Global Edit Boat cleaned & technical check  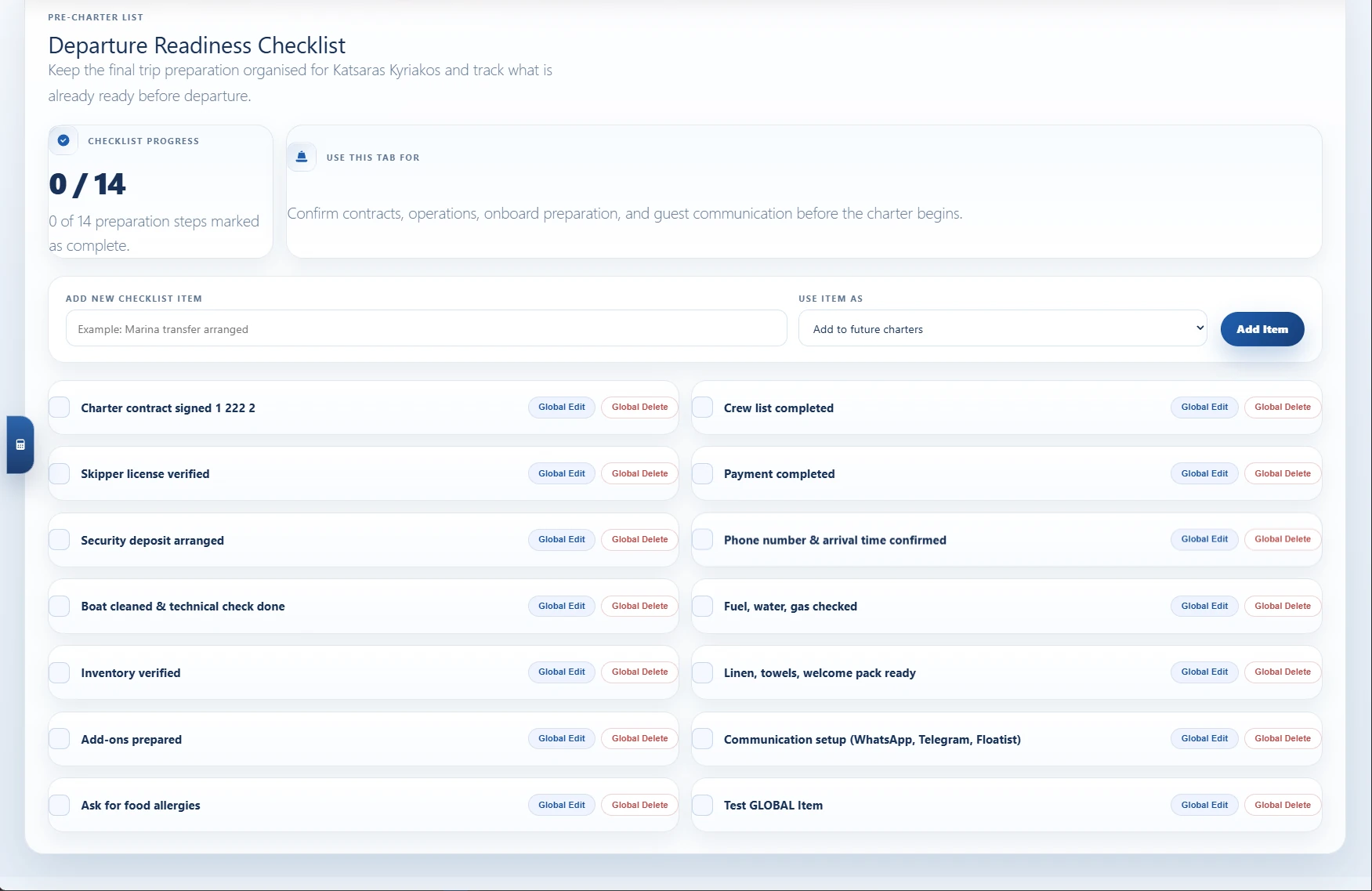(x=562, y=606)
